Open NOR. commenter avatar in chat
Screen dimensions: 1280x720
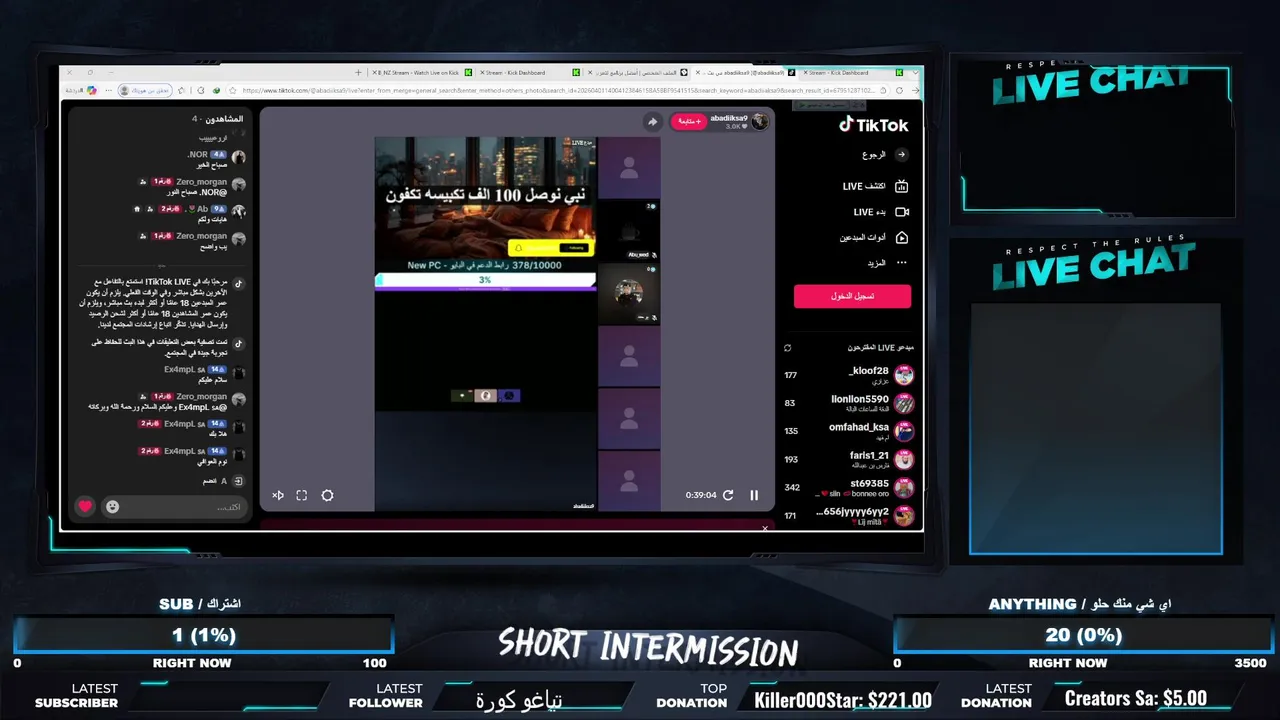coord(238,157)
